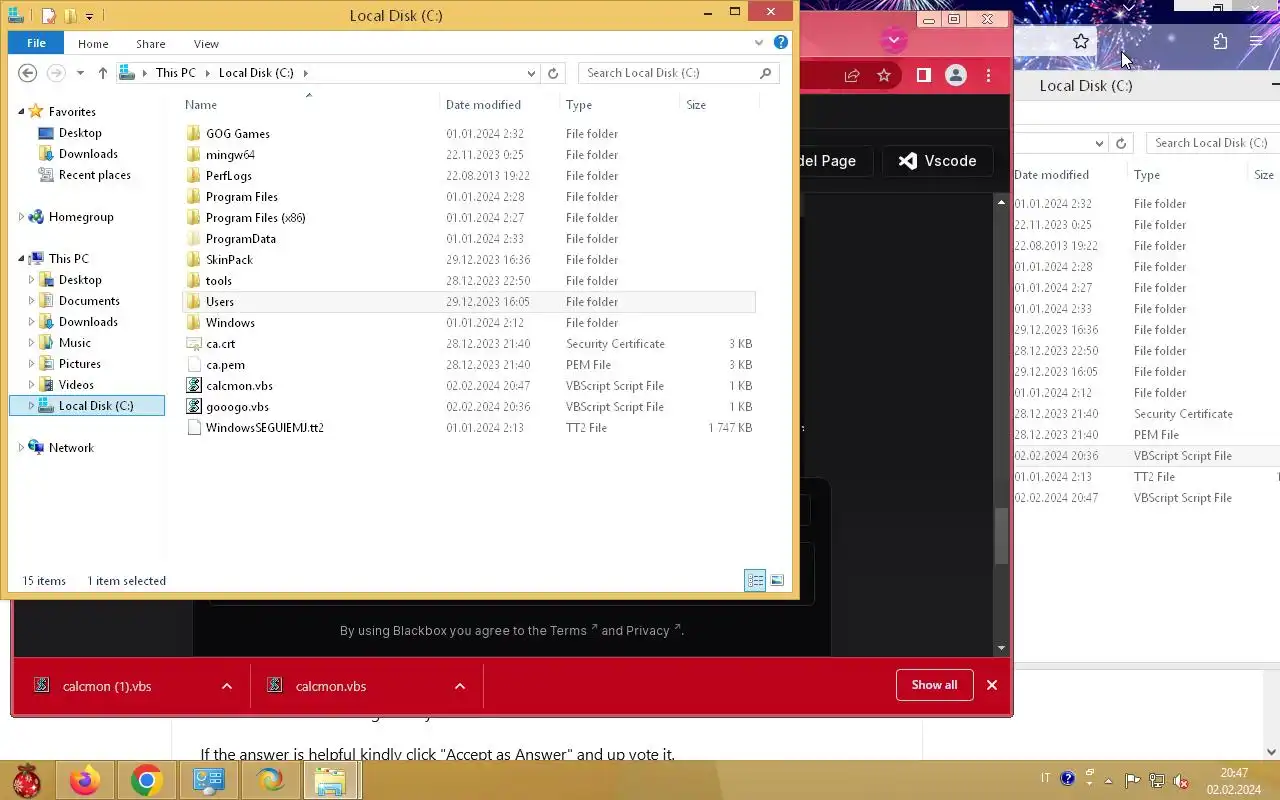The width and height of the screenshot is (1280, 800).
Task: Sort by the Size column header in front window
Action: pos(696,105)
